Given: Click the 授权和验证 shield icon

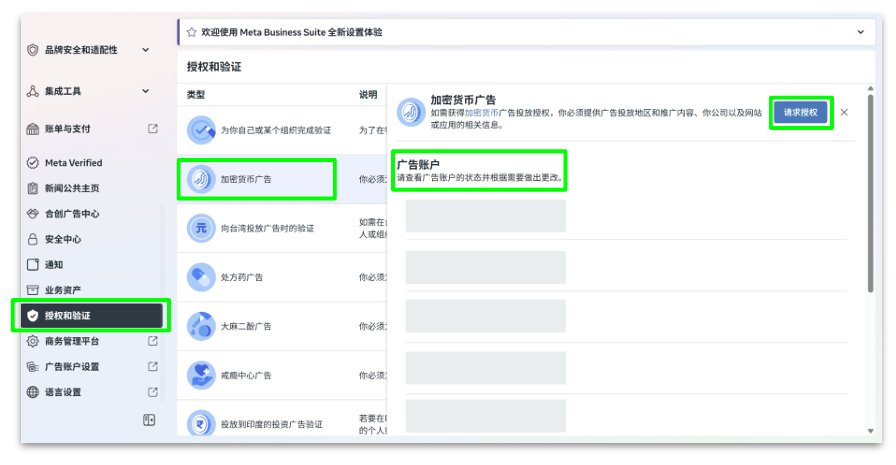Looking at the screenshot, I should coord(33,315).
